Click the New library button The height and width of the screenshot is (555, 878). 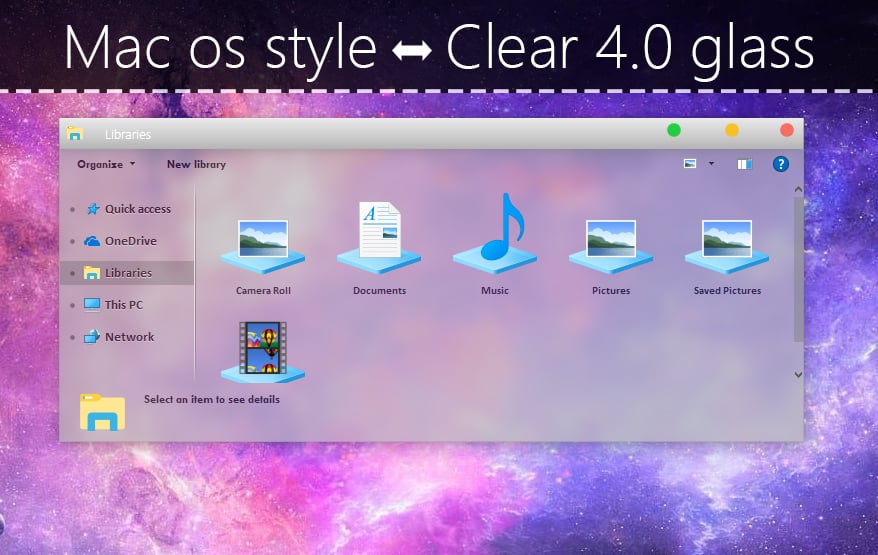197,164
